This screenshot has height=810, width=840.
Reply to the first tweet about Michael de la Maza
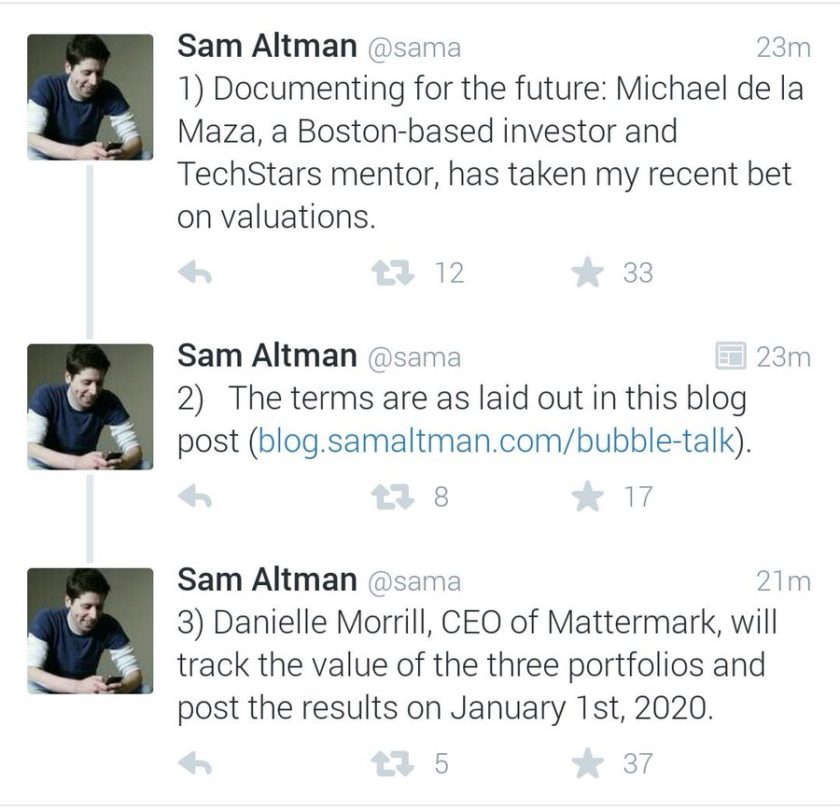point(195,273)
